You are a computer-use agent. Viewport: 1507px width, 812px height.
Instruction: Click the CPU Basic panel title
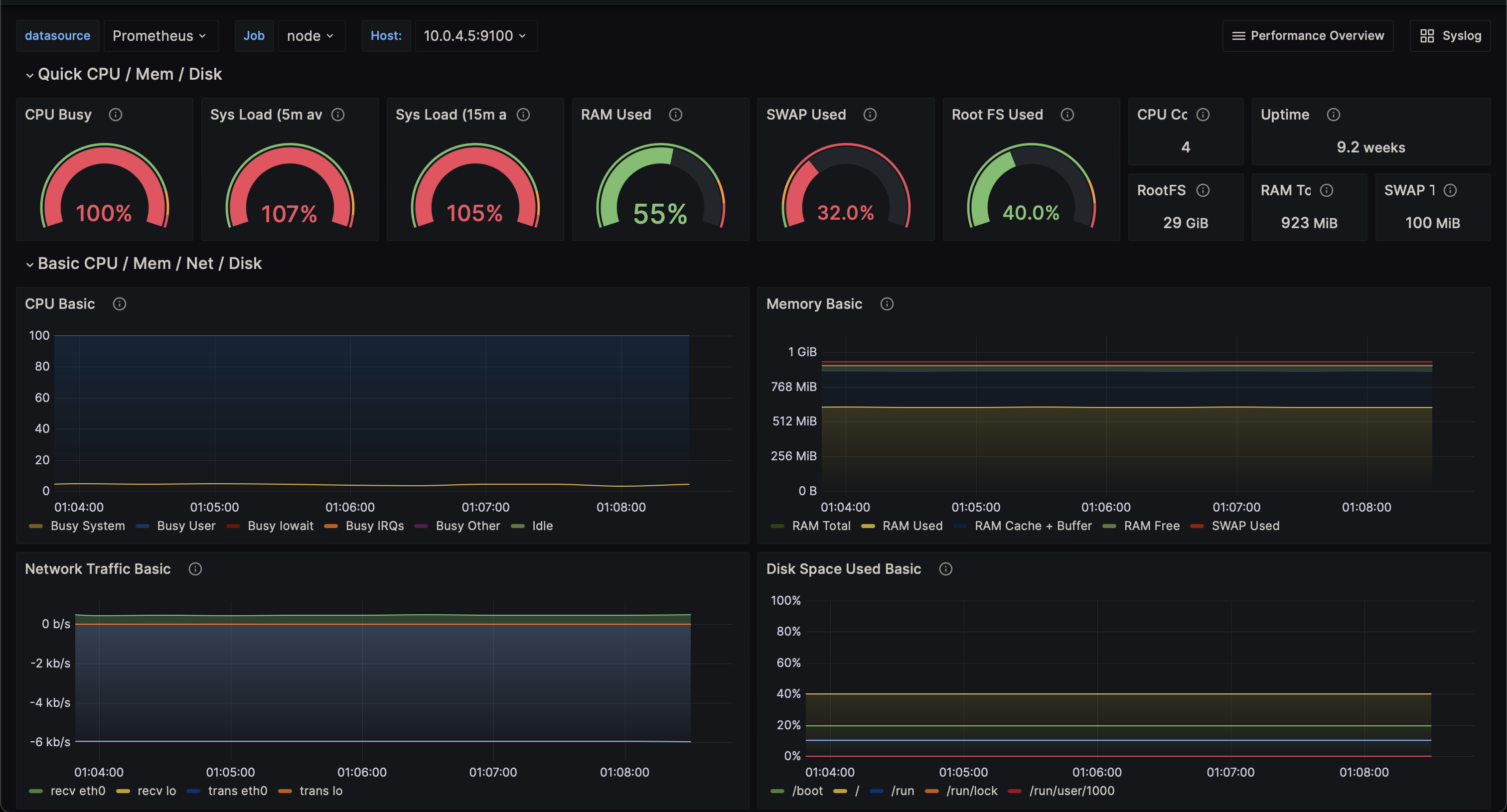coord(60,304)
